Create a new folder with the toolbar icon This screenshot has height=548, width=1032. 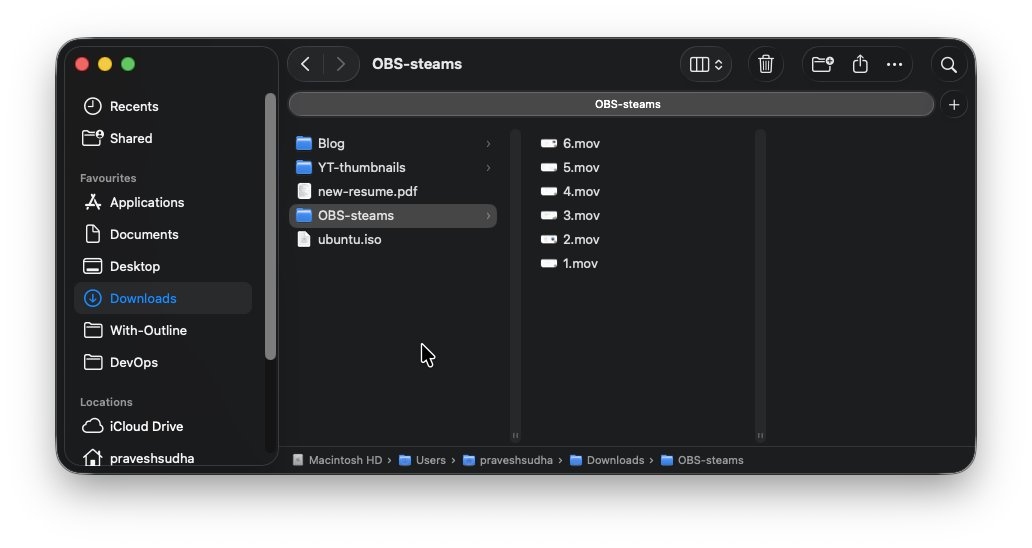(822, 64)
